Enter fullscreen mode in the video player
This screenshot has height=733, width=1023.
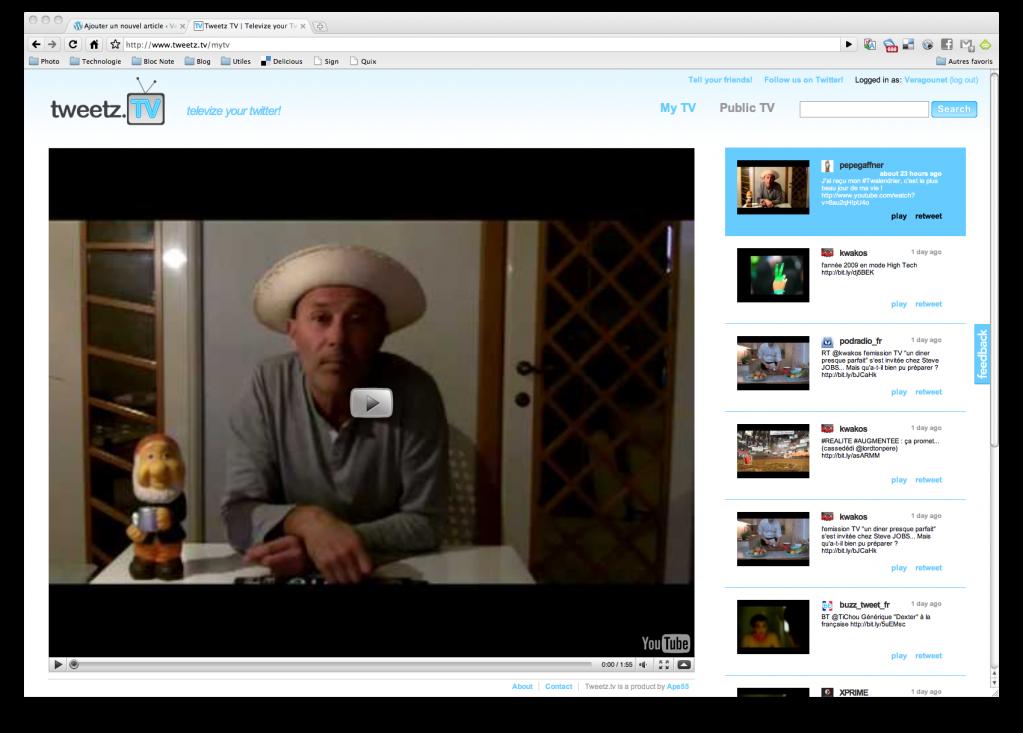pyautogui.click(x=664, y=665)
